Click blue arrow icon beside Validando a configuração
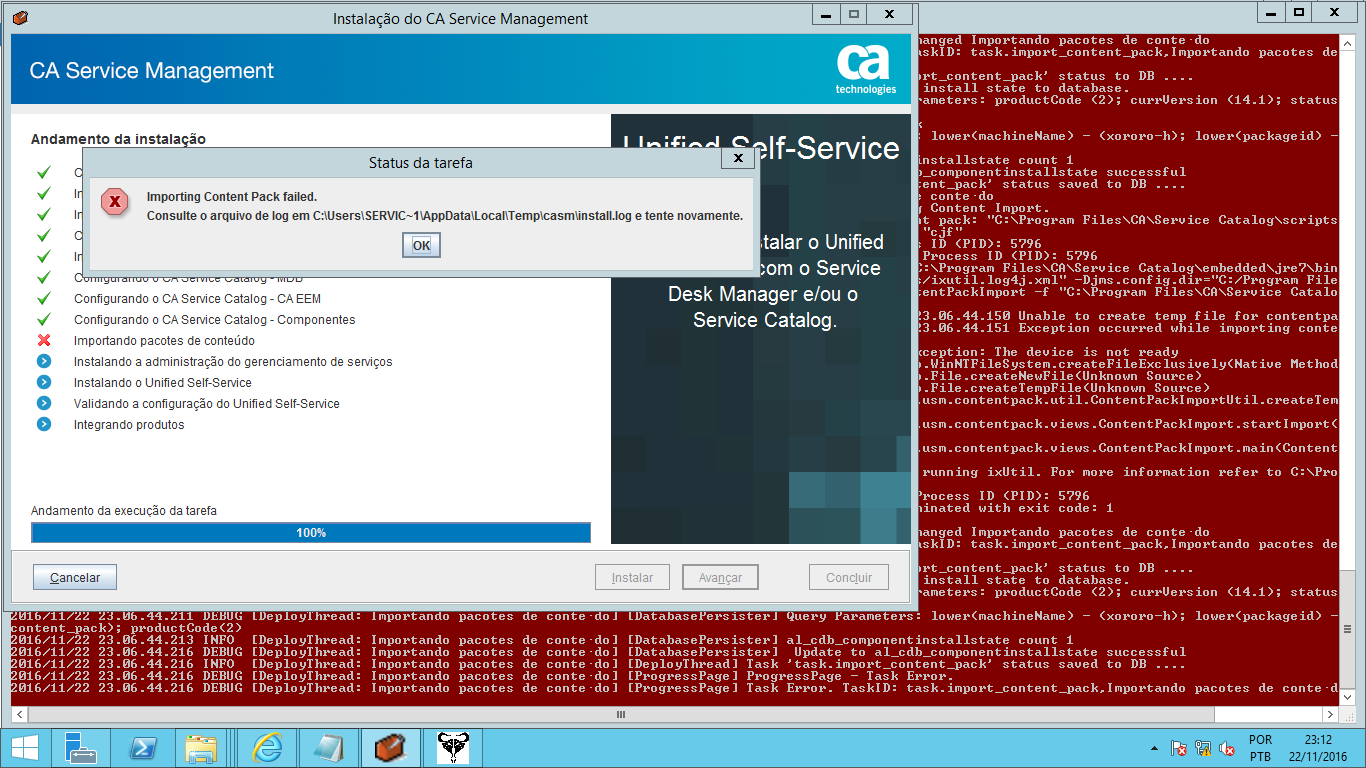Viewport: 1366px width, 768px height. (x=44, y=404)
